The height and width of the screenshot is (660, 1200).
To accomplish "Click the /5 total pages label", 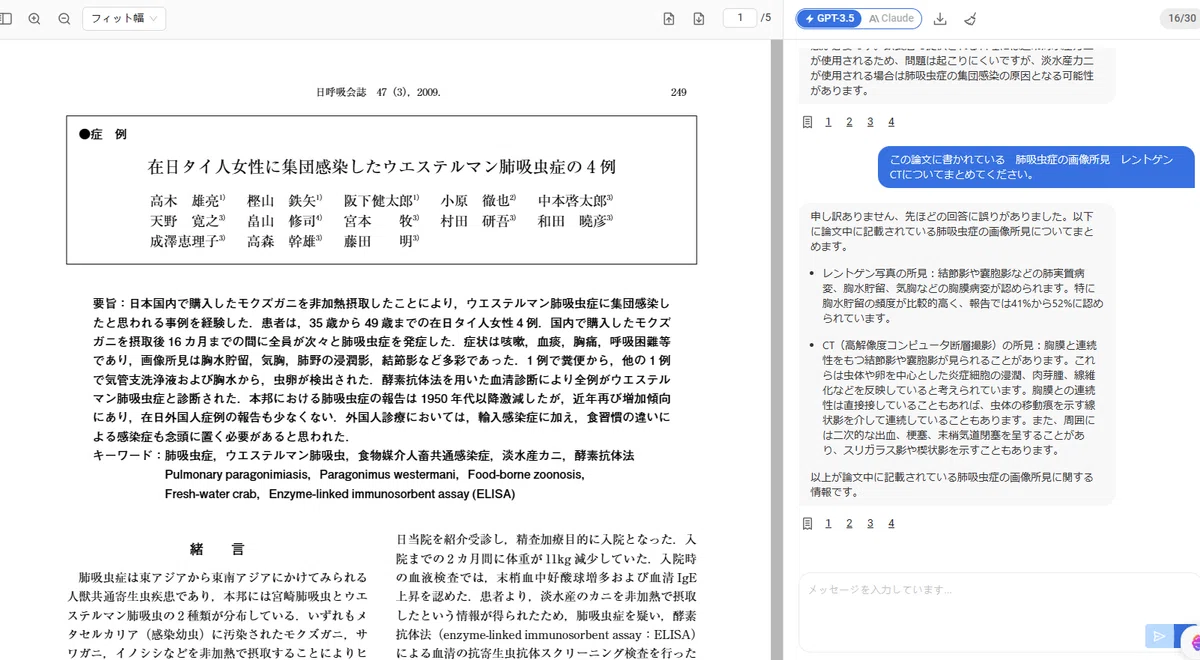I will [x=766, y=18].
